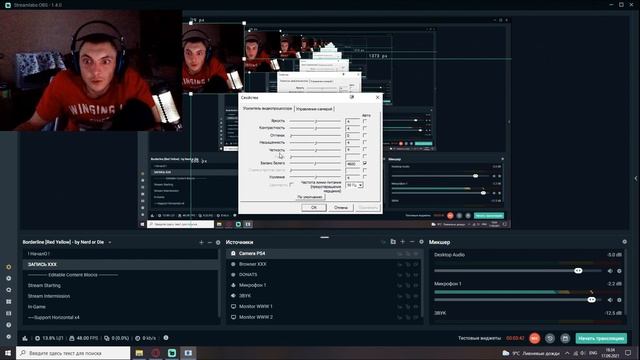Open power line frequency 50 Гц dropdown
640x360 pixels.
354,185
